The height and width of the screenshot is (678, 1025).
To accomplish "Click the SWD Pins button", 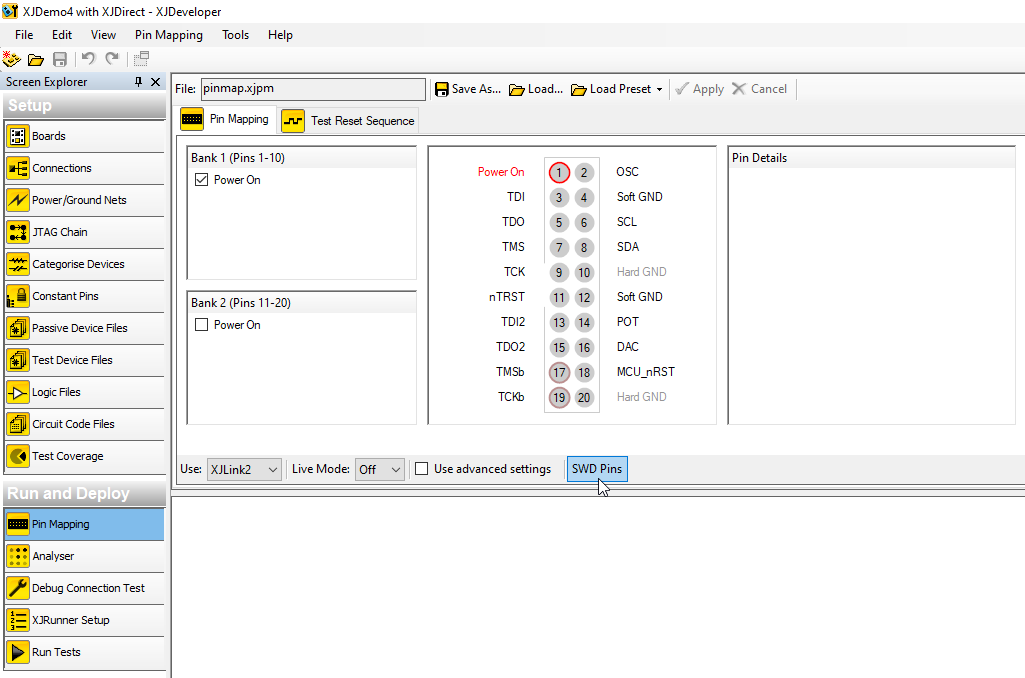I will (597, 468).
